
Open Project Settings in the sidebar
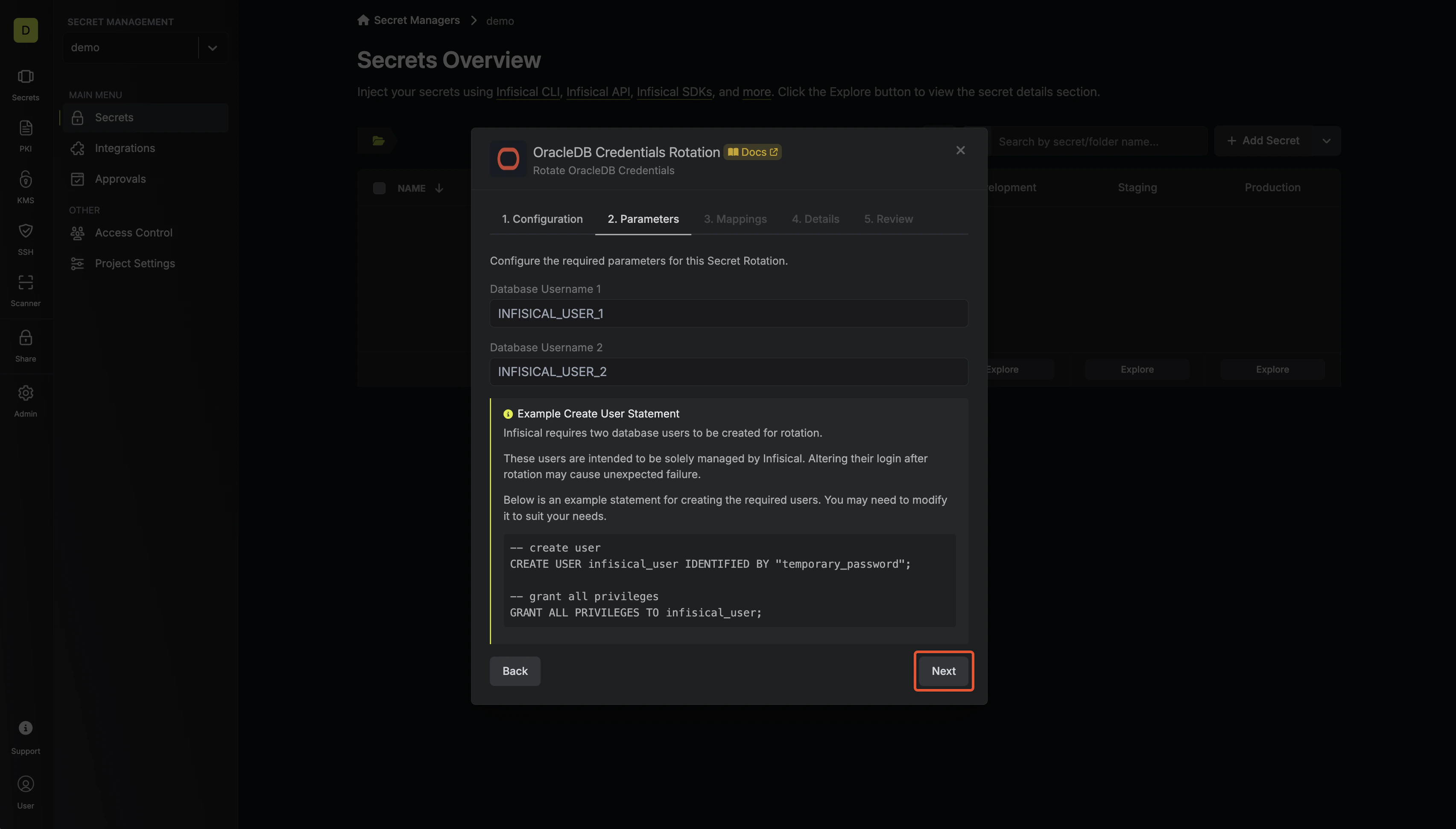pos(145,264)
